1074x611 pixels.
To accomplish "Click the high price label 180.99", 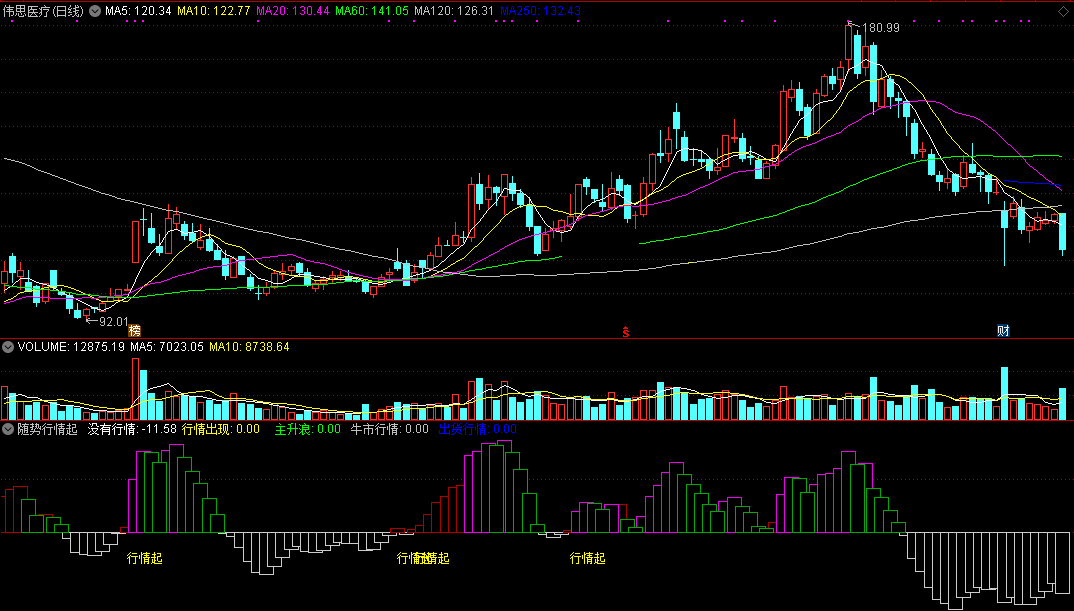I will click(x=880, y=28).
